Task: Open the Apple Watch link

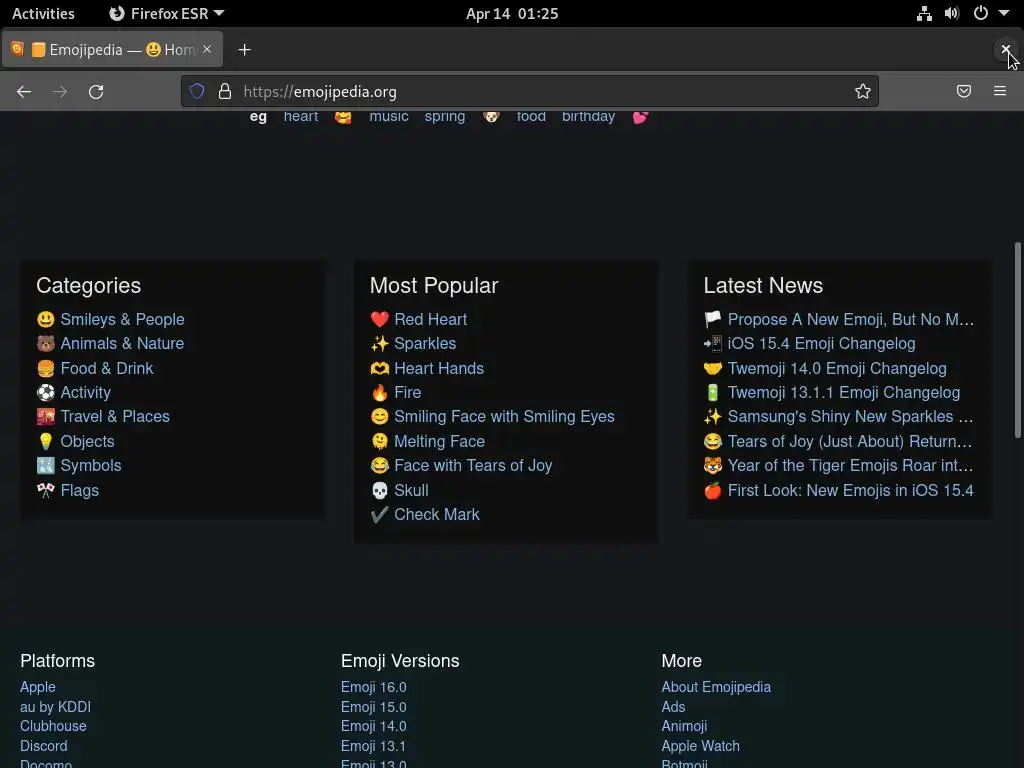Action: pos(701,746)
